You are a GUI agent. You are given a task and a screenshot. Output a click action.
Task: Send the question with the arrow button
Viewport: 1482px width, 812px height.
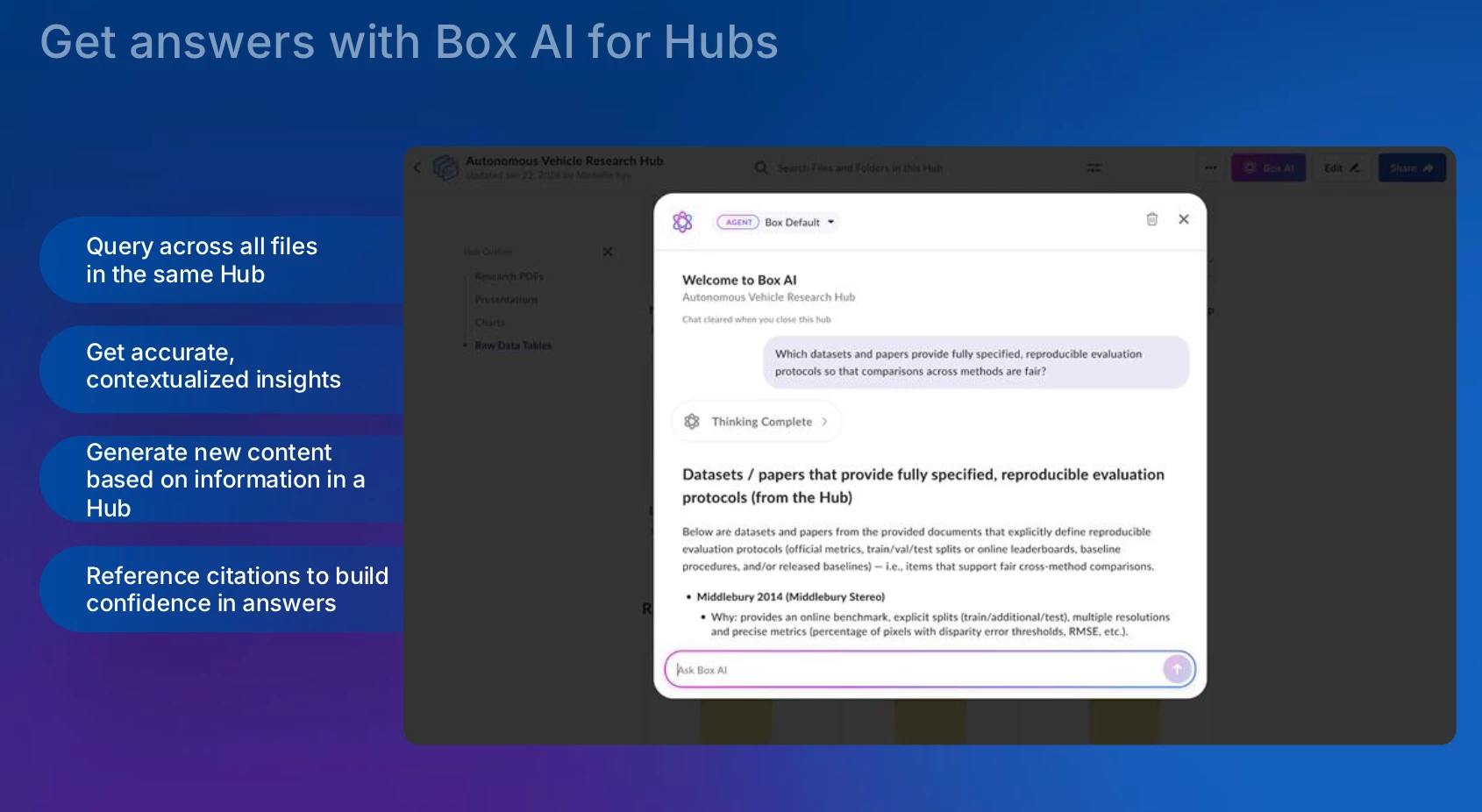(1177, 670)
